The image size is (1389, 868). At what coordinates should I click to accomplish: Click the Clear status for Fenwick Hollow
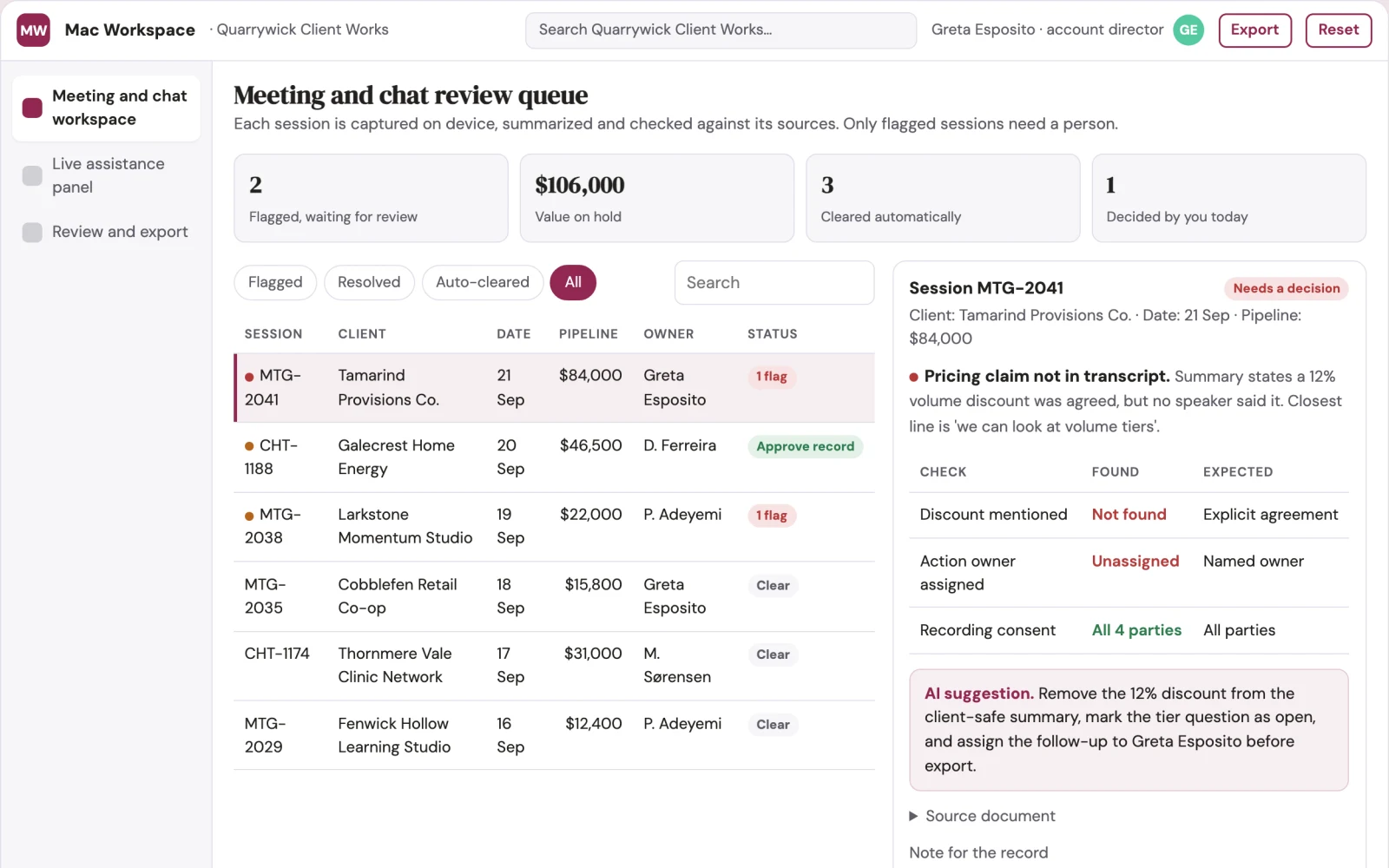(x=773, y=725)
